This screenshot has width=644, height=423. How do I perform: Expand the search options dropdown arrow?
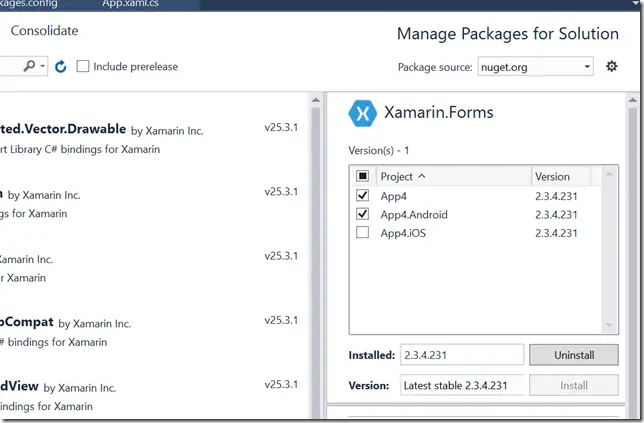[42, 66]
